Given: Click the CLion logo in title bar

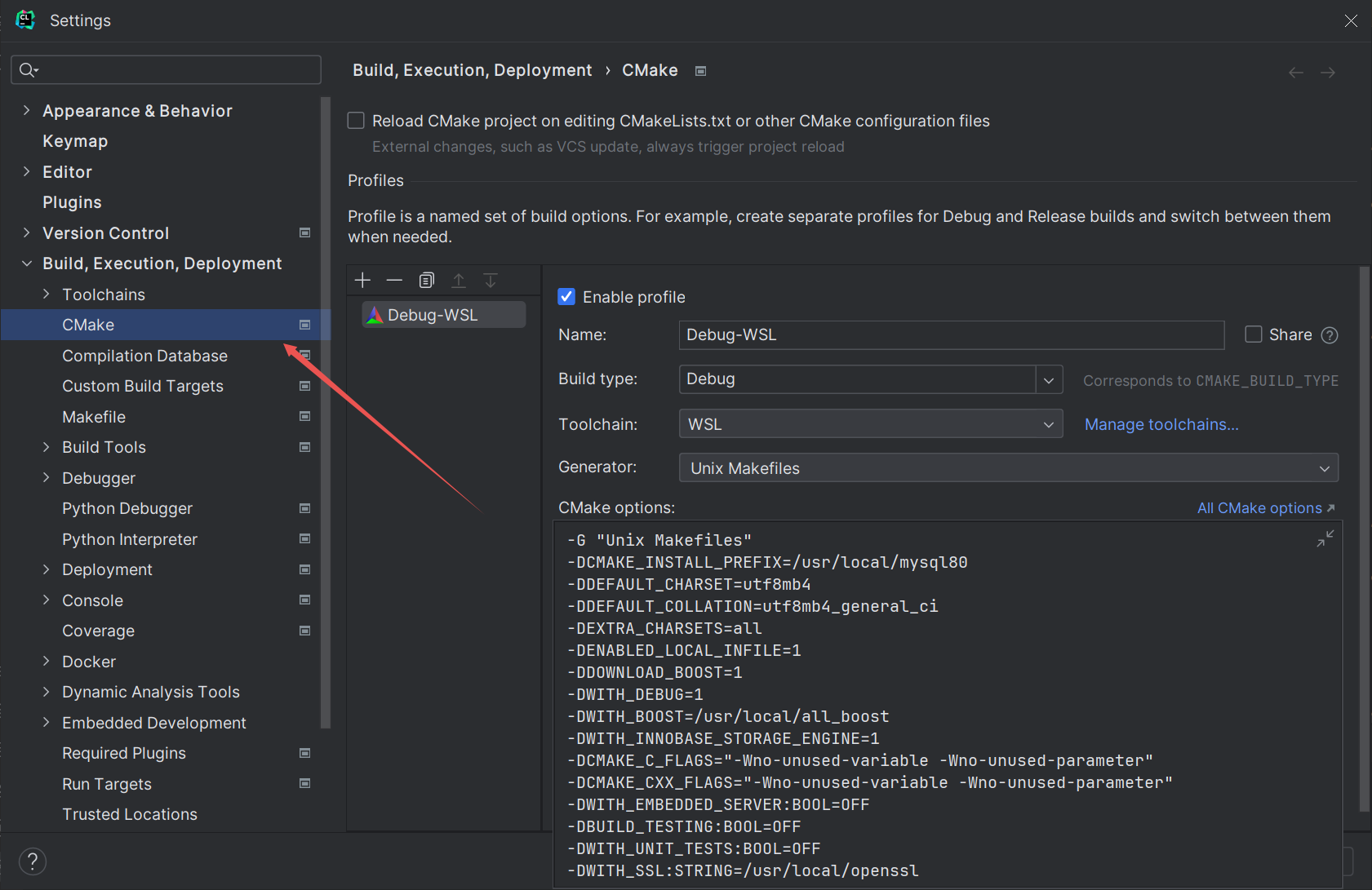Looking at the screenshot, I should (25, 20).
